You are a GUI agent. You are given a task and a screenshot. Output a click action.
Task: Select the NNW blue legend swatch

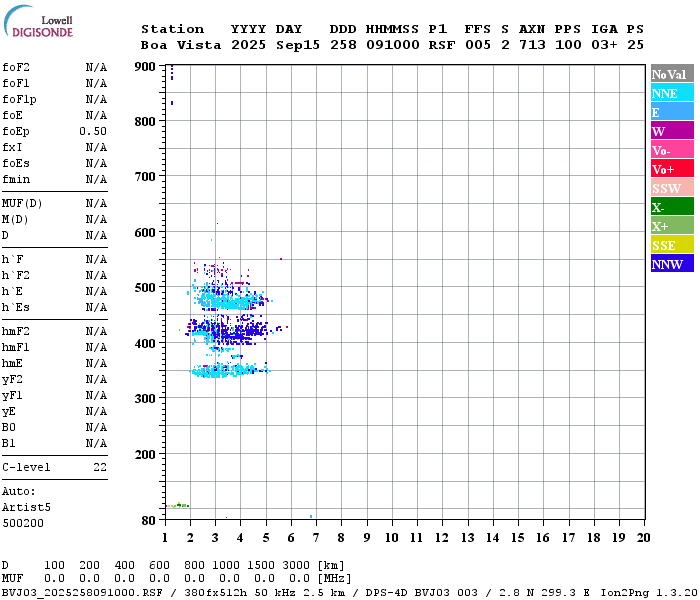click(x=671, y=264)
